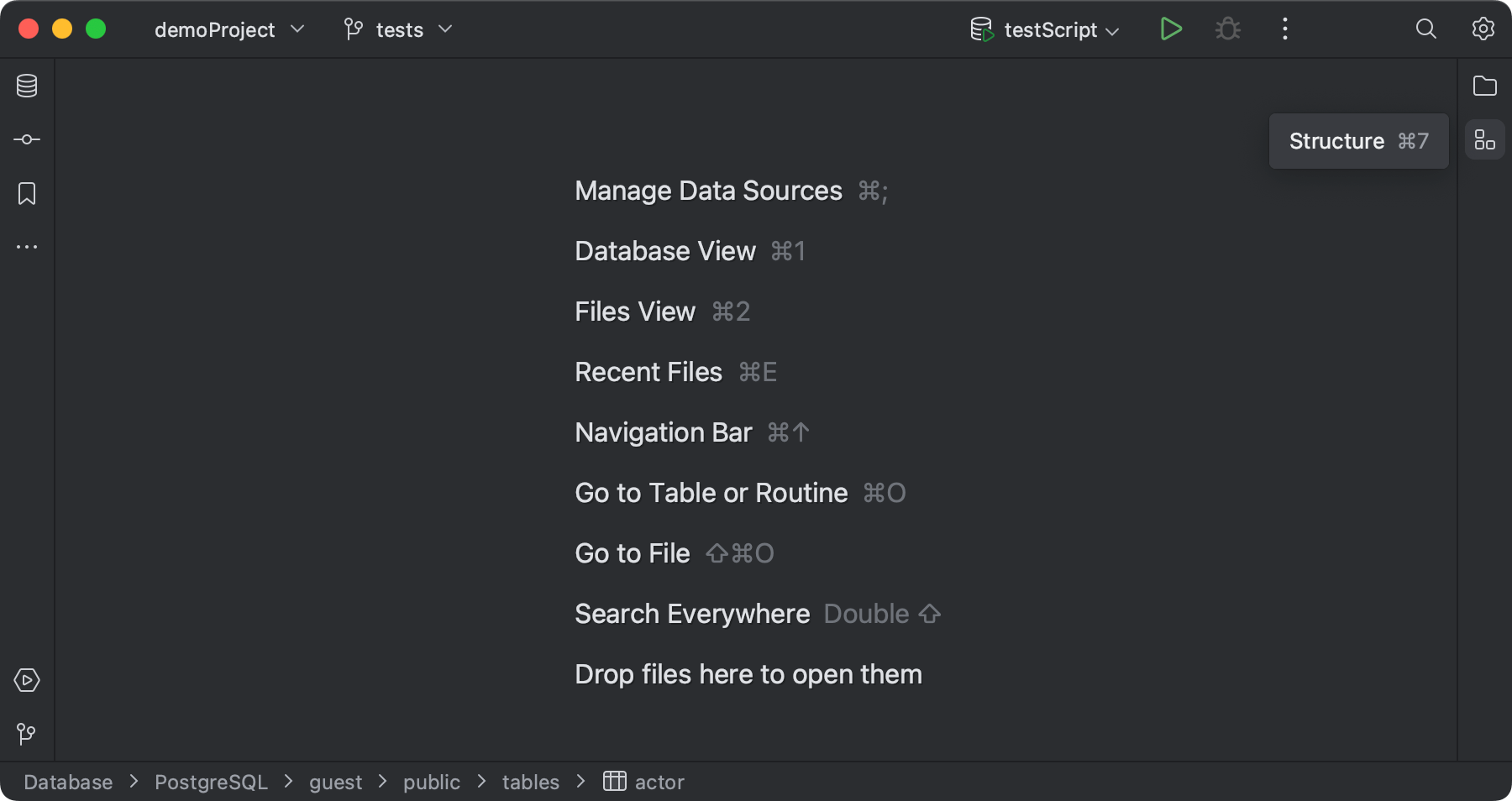Start debugging testScript
Screen dimensions: 1512x801
pyautogui.click(x=1227, y=29)
